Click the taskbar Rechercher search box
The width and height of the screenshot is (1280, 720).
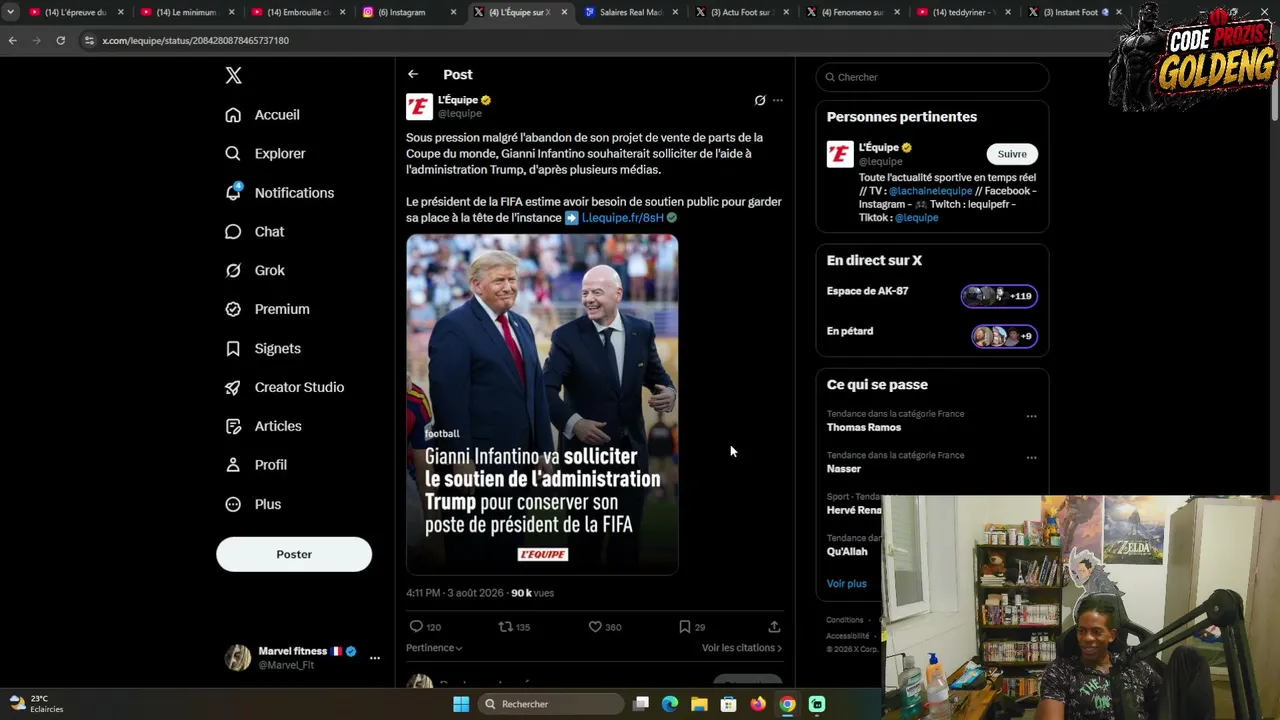pyautogui.click(x=549, y=704)
